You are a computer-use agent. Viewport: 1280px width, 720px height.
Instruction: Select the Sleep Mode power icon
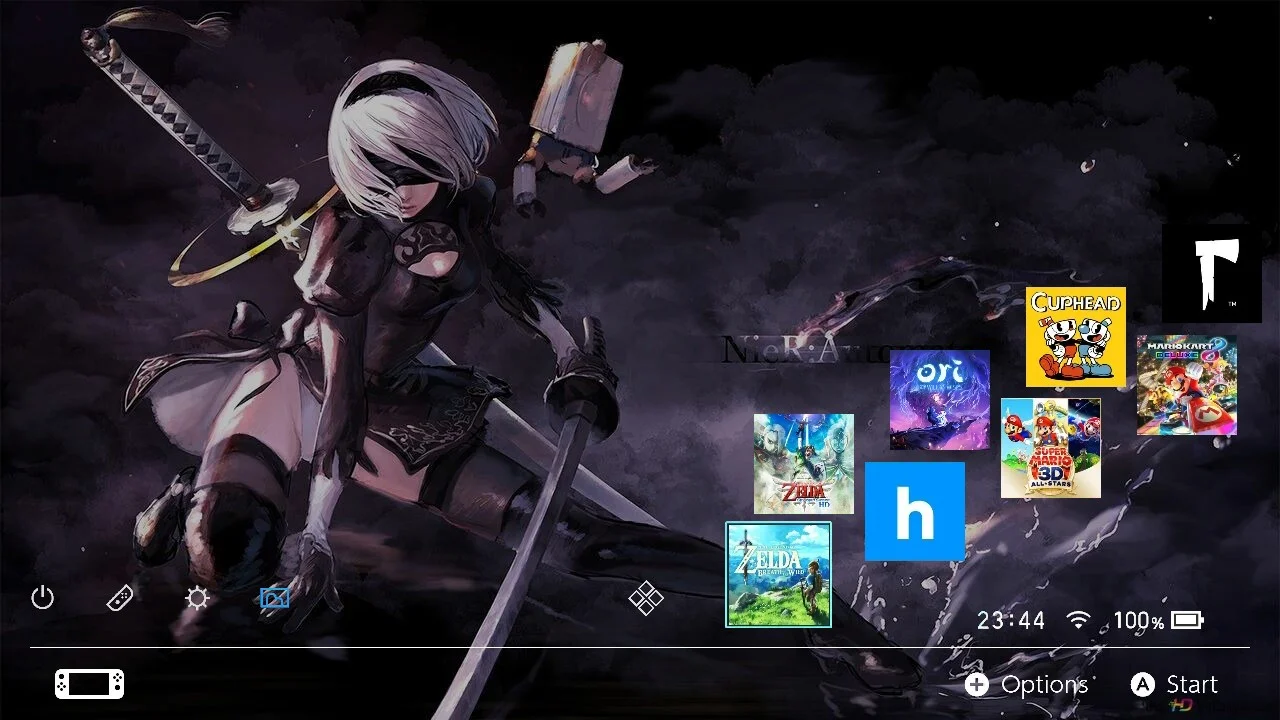coord(42,597)
